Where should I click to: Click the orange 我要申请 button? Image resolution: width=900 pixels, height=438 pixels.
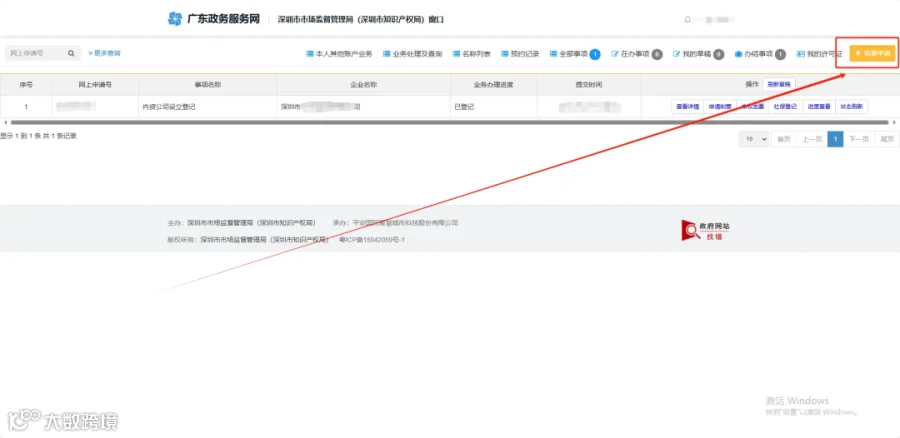(x=872, y=53)
